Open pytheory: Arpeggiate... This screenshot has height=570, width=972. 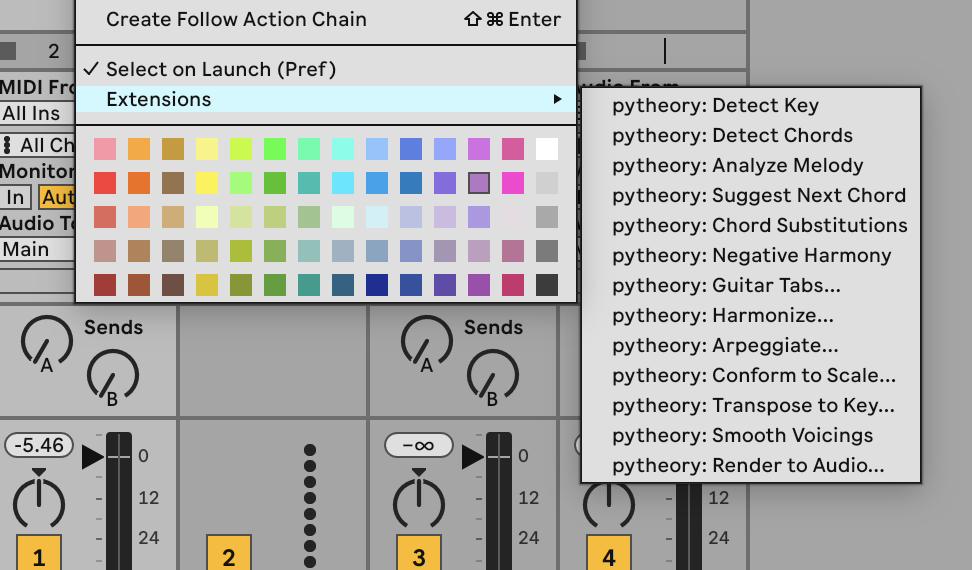pyautogui.click(x=751, y=345)
